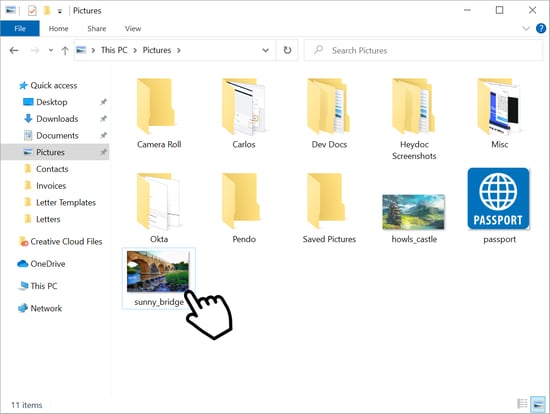
Task: Go up one folder level arrow
Action: tap(65, 51)
